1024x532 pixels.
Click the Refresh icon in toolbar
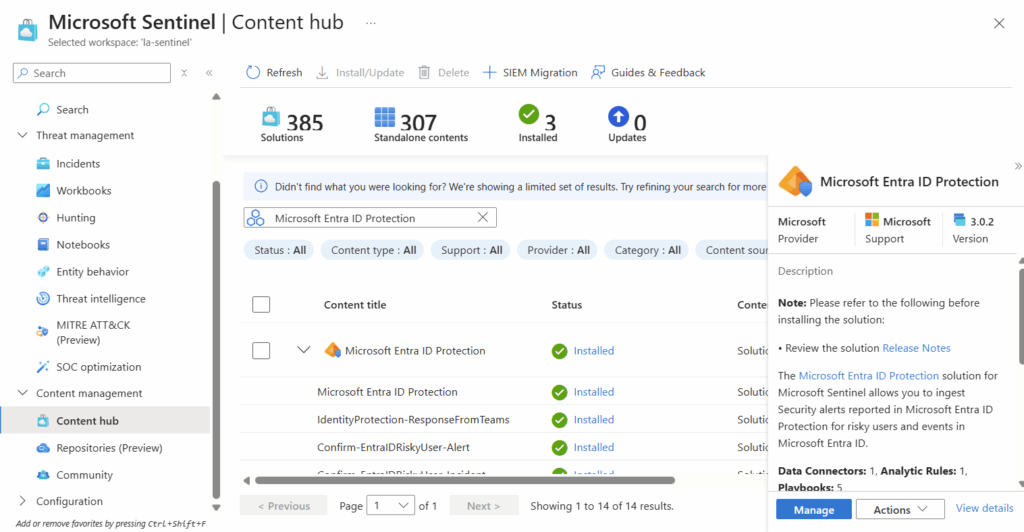point(253,72)
